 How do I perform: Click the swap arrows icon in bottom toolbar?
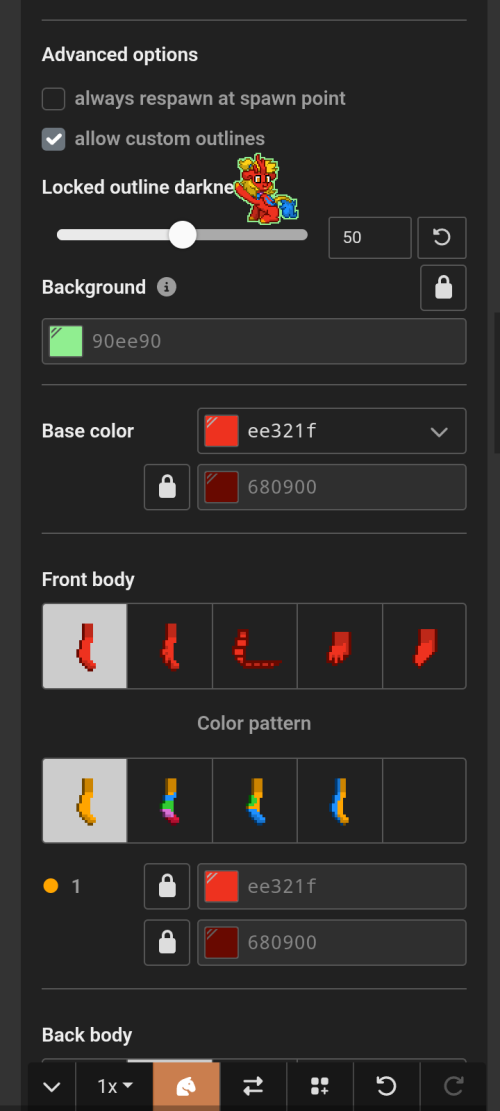point(253,1086)
